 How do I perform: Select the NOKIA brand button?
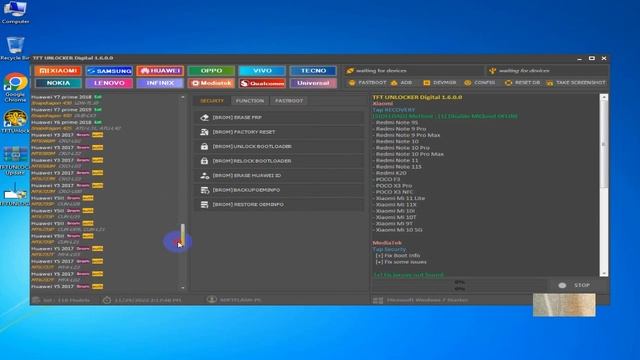[x=58, y=83]
